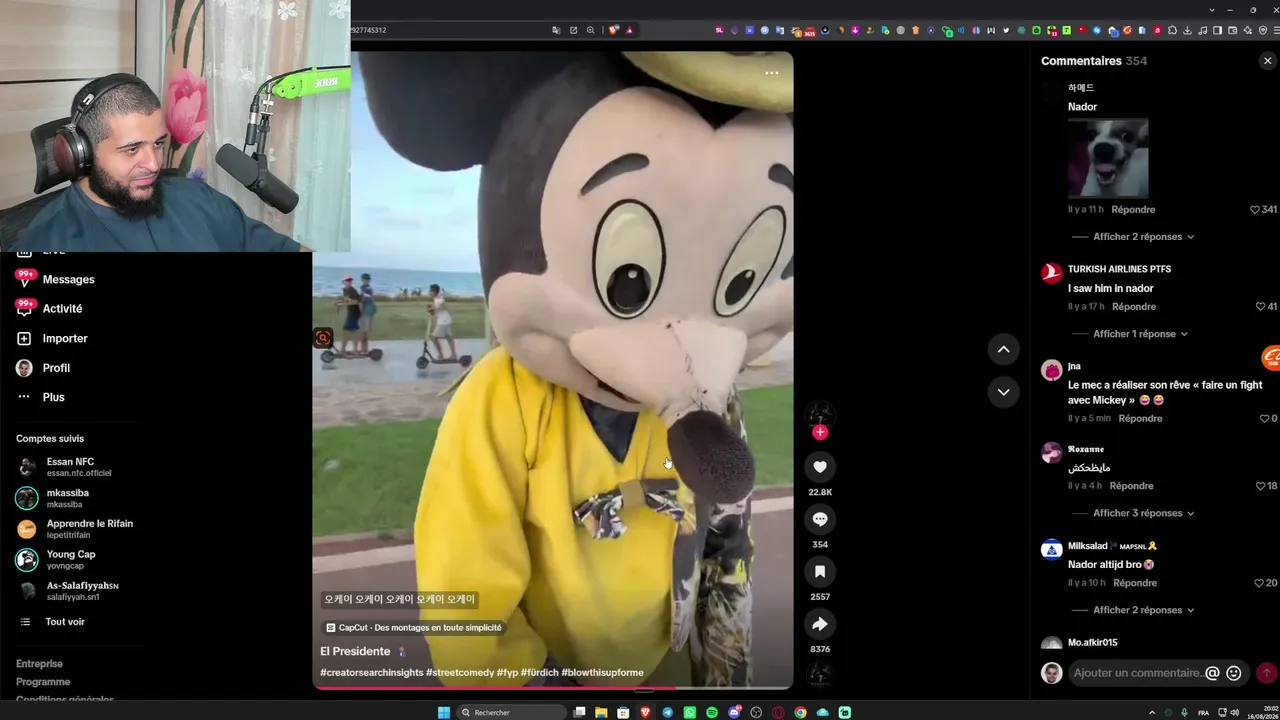Click the #streetcomedy hashtag
Viewport: 1280px width, 720px height.
[459, 673]
